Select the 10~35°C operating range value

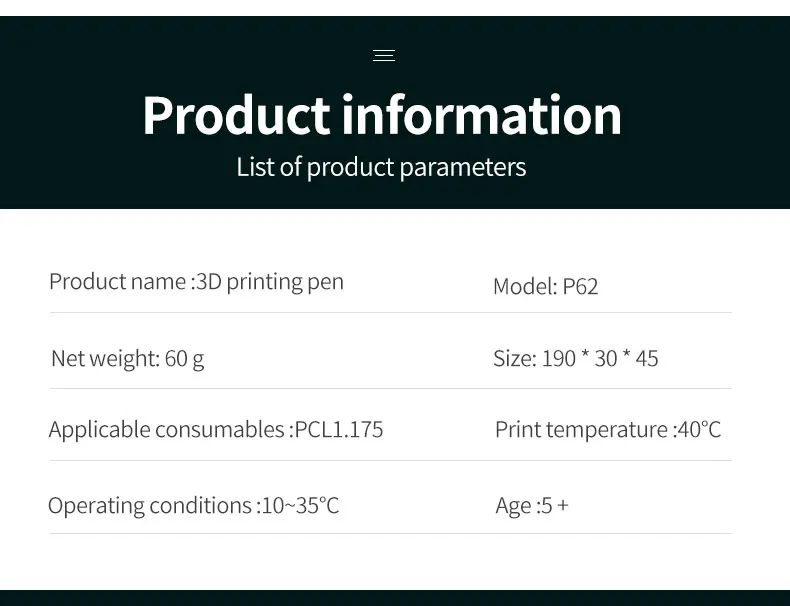pyautogui.click(x=300, y=506)
